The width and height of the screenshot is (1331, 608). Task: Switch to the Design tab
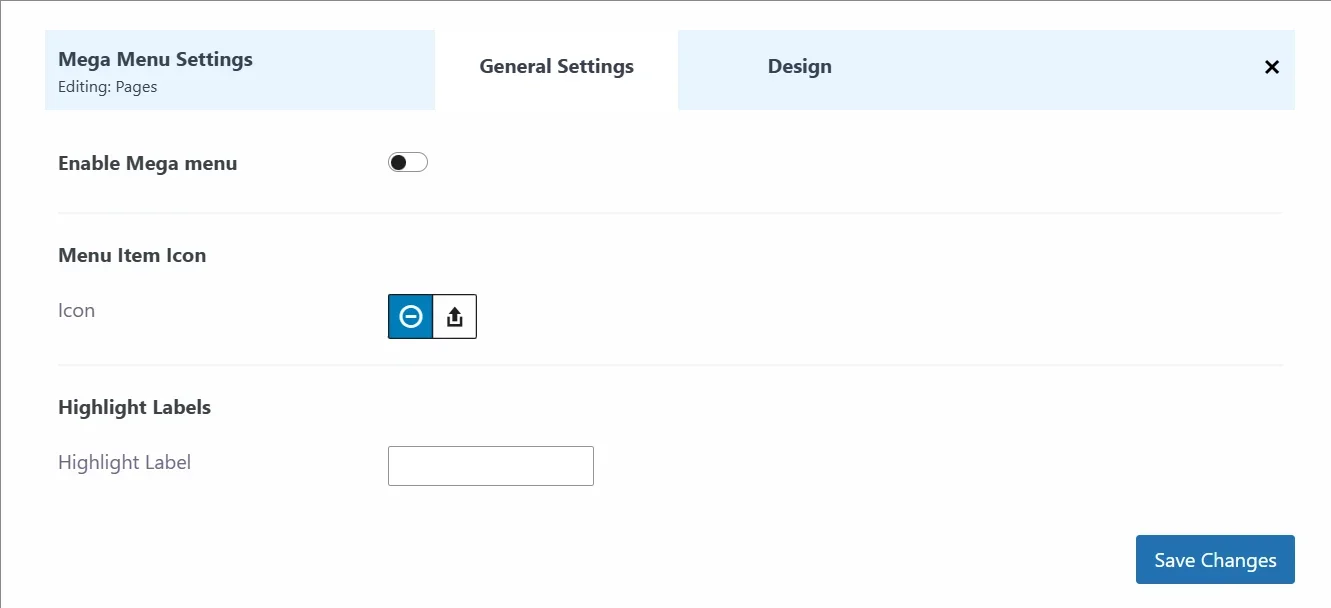click(799, 66)
